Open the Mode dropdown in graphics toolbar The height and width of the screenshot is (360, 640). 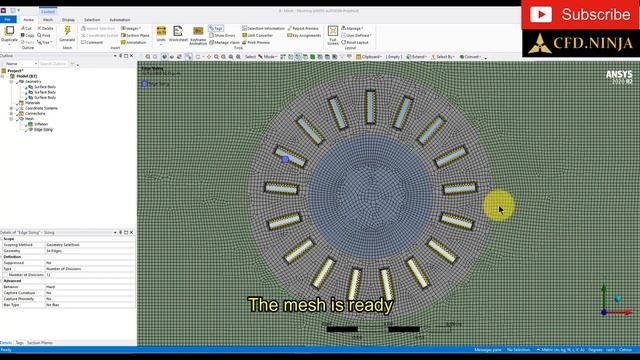point(269,57)
